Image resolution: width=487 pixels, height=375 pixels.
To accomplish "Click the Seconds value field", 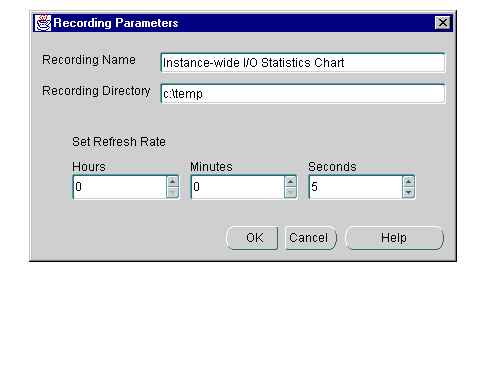I will (356, 187).
